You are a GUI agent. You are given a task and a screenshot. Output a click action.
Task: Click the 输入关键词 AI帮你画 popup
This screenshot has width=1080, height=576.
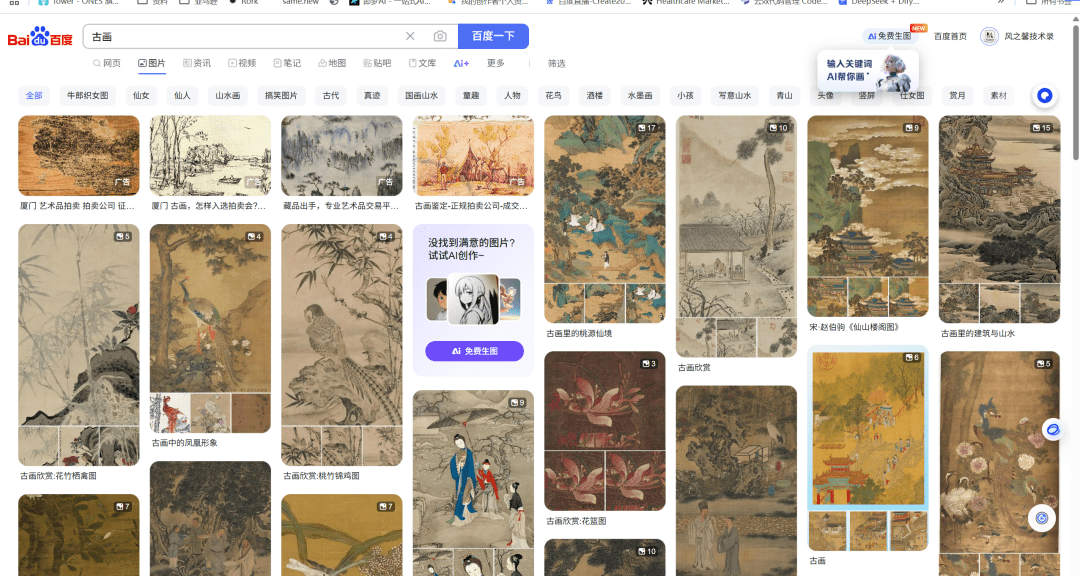click(x=868, y=70)
